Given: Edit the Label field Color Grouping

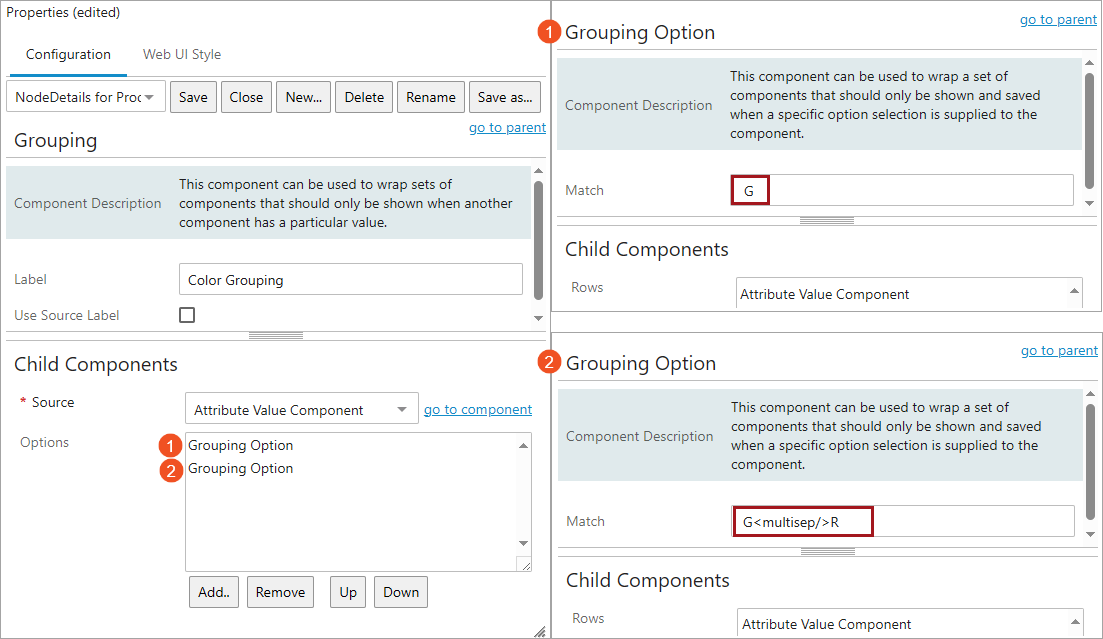Looking at the screenshot, I should click(x=350, y=280).
